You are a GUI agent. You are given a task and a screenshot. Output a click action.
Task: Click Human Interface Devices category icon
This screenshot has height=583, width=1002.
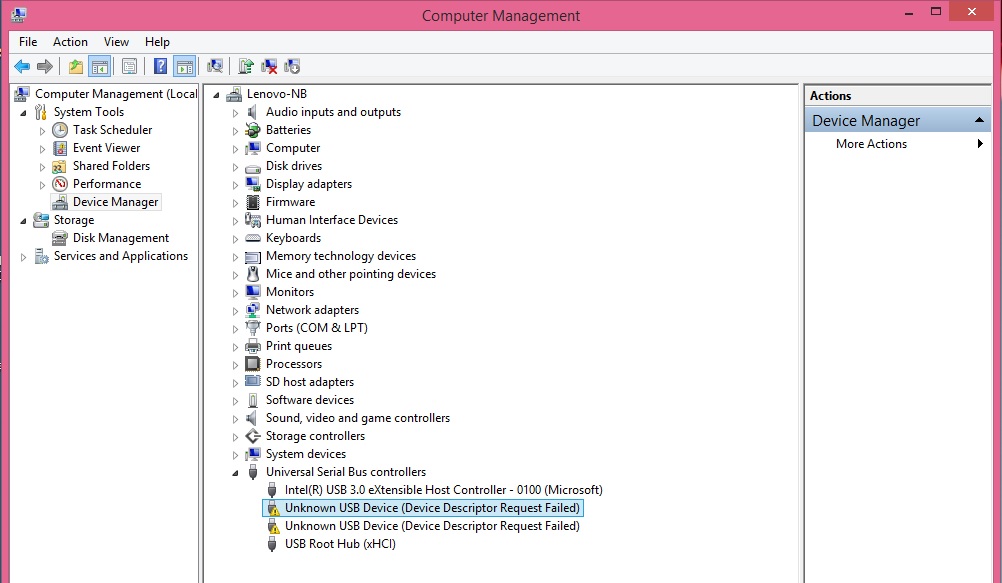(253, 220)
